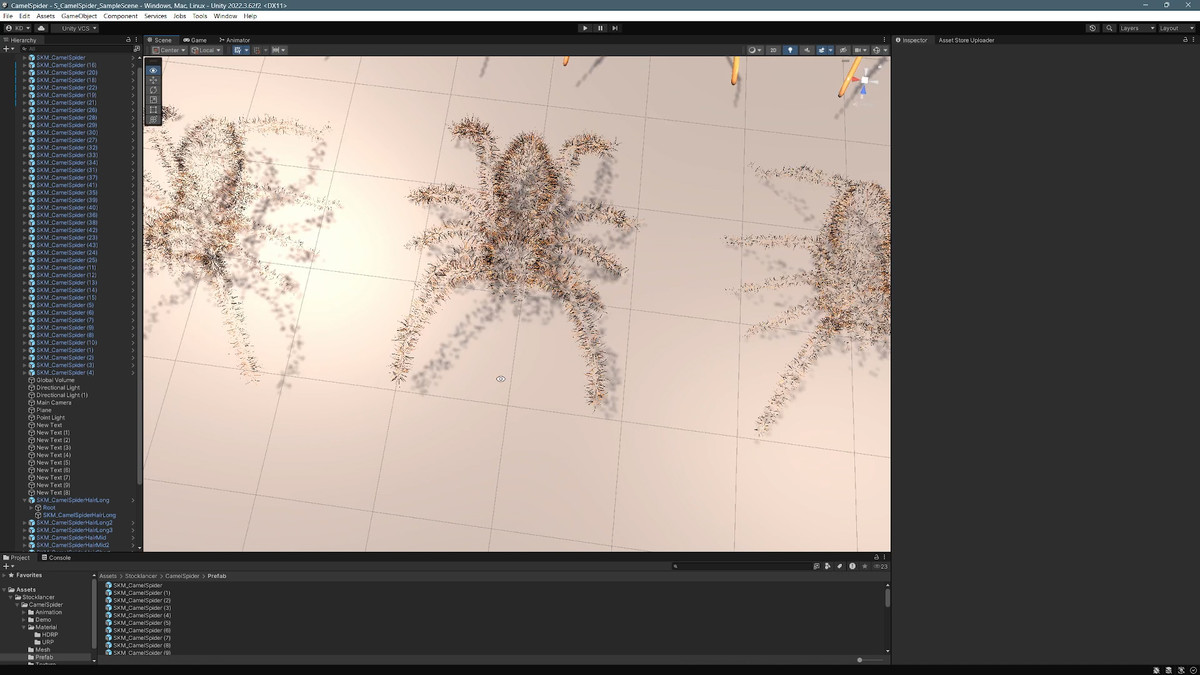
Task: Collapse SKM_CamelSpiderHairLong in Hierarchy
Action: click(24, 500)
